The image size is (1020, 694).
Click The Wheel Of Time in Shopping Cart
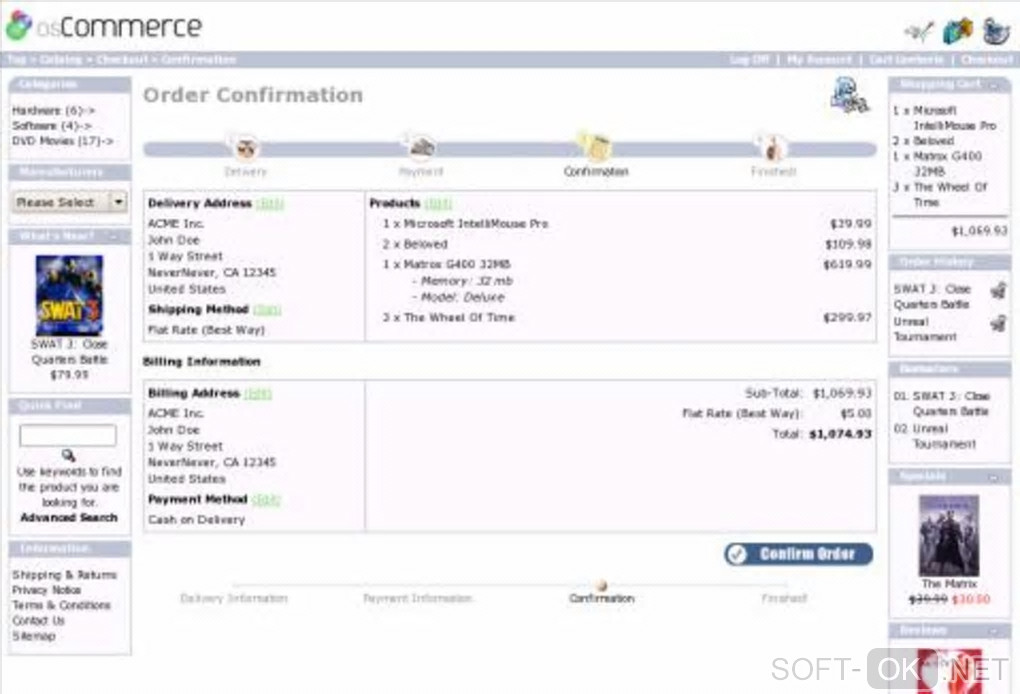[950, 194]
